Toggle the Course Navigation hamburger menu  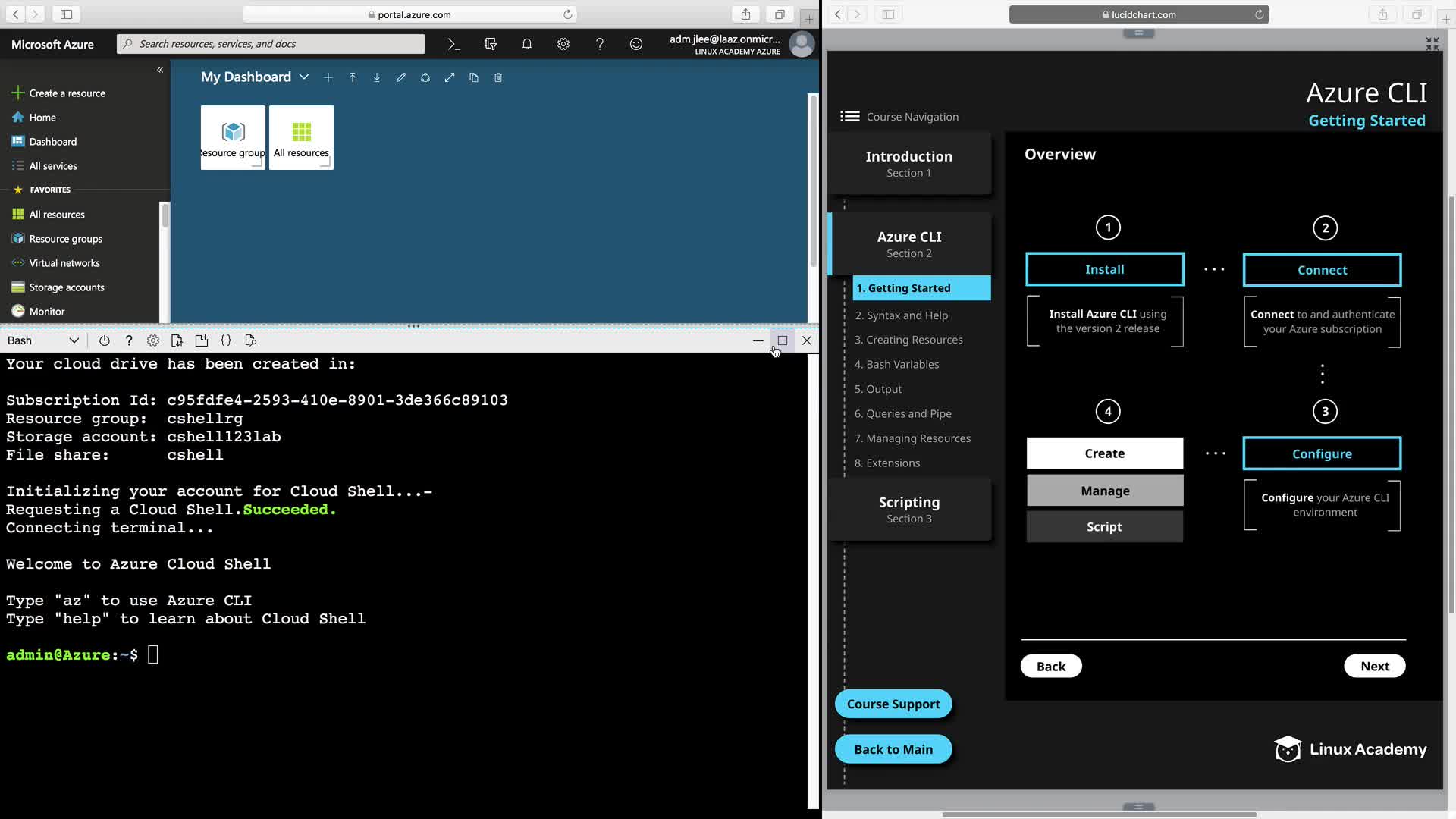pyautogui.click(x=849, y=116)
